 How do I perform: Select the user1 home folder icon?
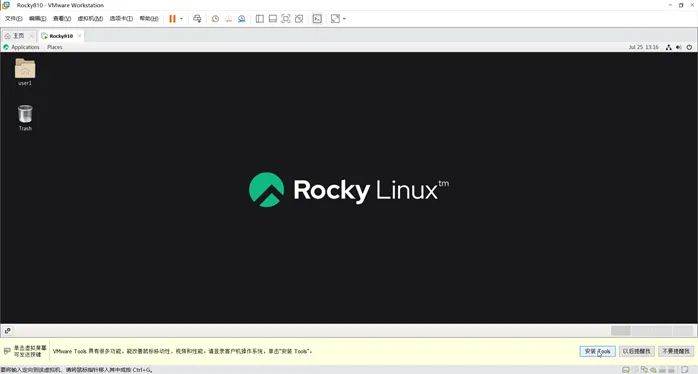click(x=25, y=72)
